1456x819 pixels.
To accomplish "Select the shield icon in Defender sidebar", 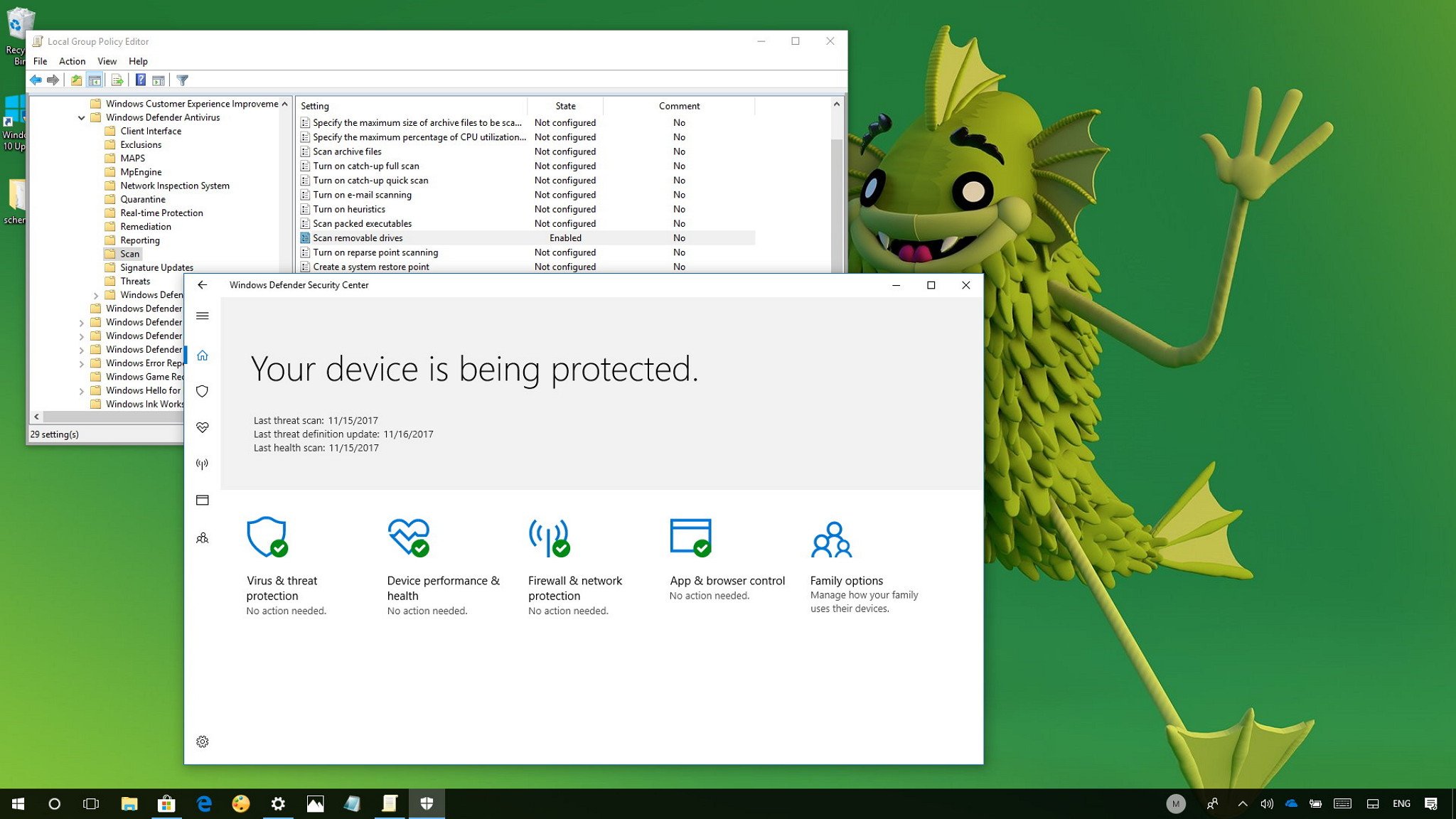I will (x=203, y=392).
